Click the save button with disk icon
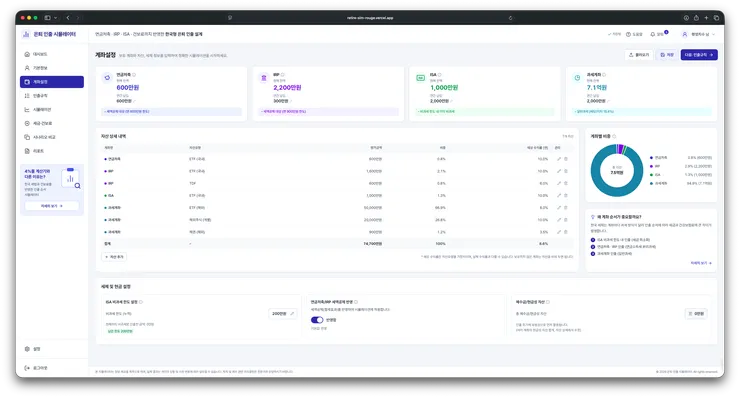Image resolution: width=740 pixels, height=398 pixels. (667, 55)
